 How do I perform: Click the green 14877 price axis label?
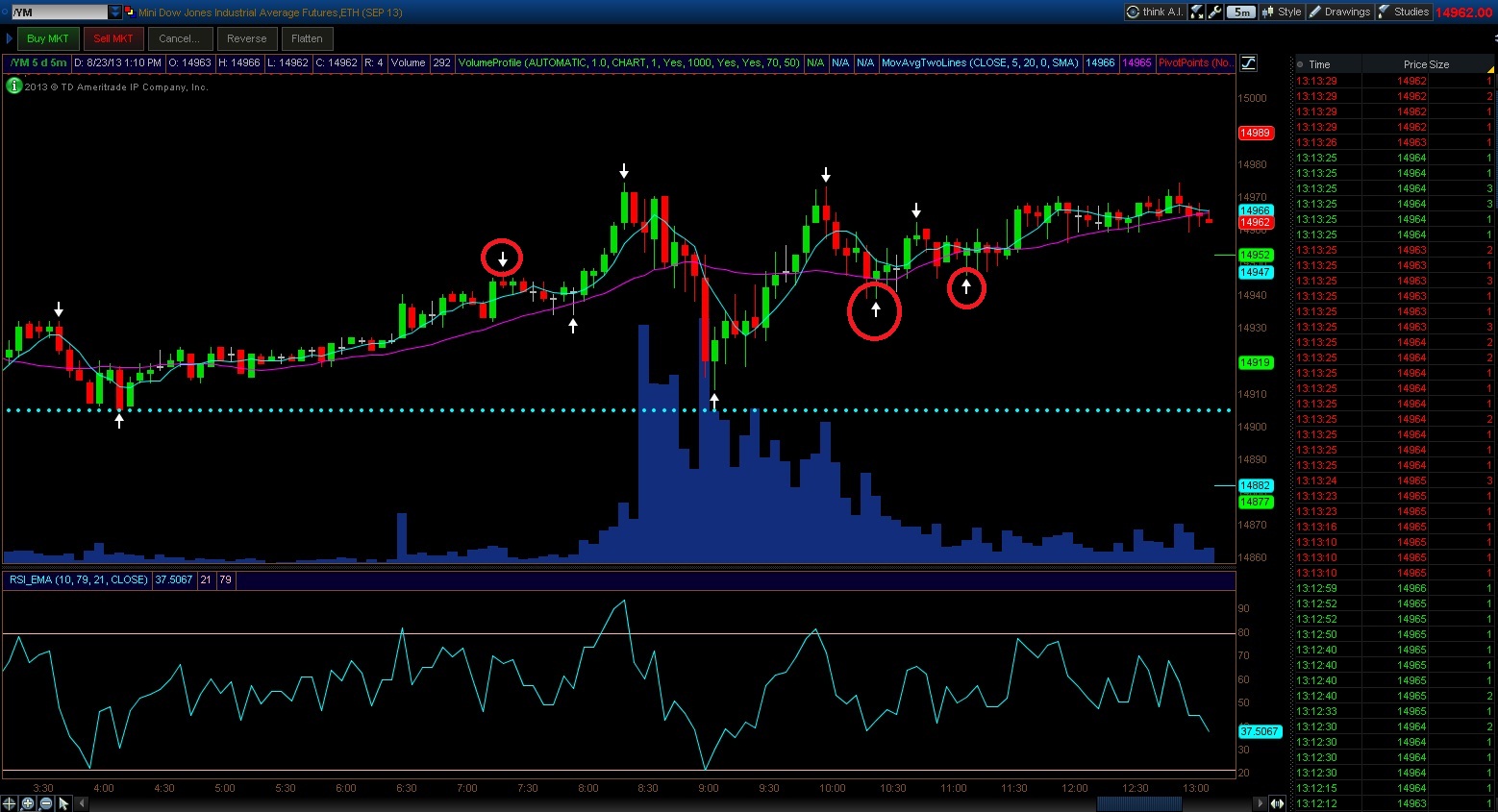[x=1256, y=502]
